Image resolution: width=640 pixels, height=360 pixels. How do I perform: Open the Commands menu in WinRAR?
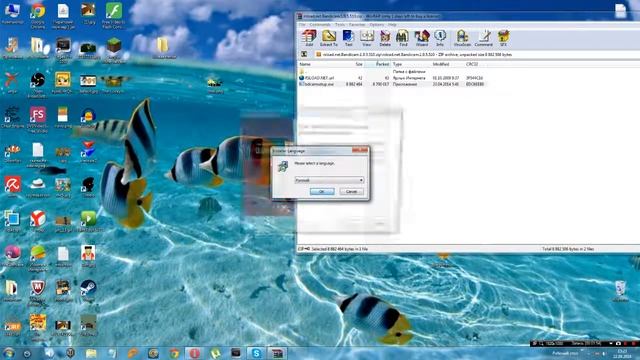(x=320, y=24)
